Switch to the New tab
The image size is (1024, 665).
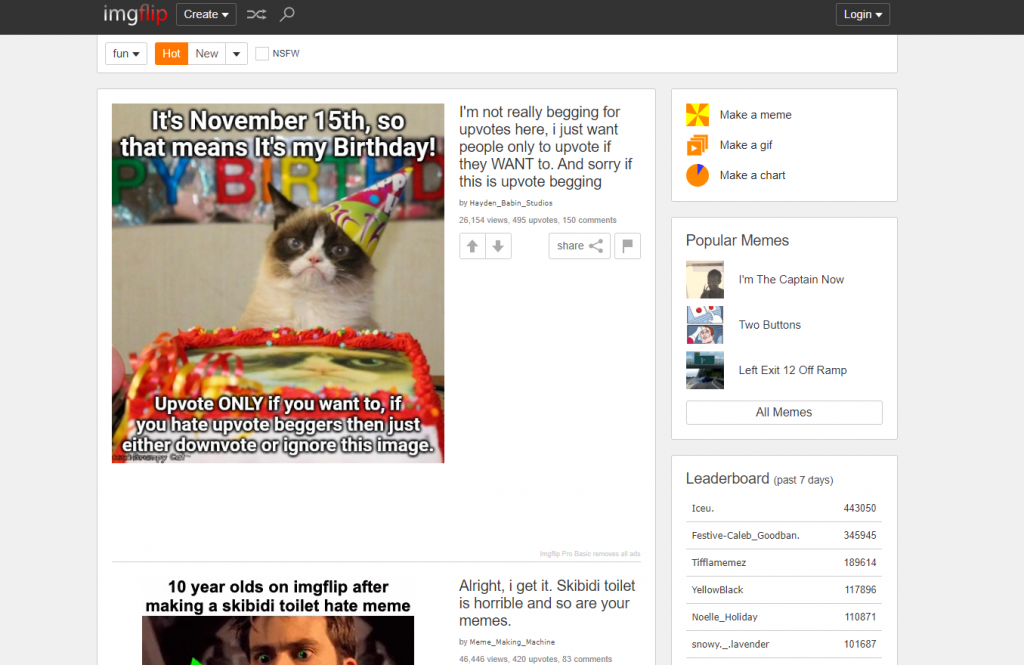[x=207, y=54]
